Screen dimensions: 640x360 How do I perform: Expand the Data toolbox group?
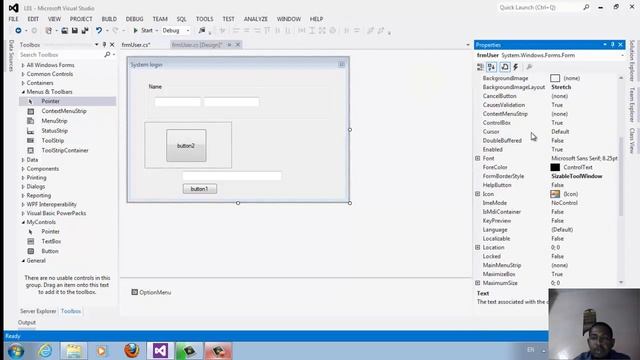click(x=23, y=160)
